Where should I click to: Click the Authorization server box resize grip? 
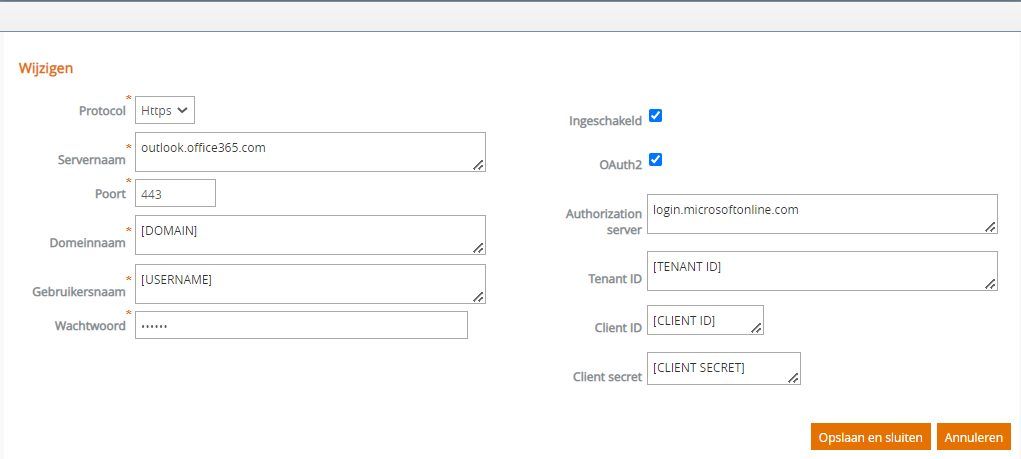point(990,226)
